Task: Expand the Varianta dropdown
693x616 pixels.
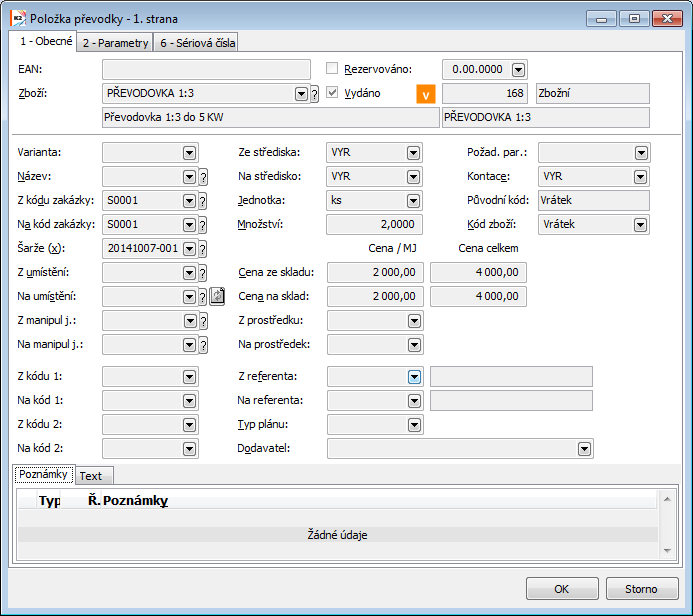Action: (x=189, y=153)
